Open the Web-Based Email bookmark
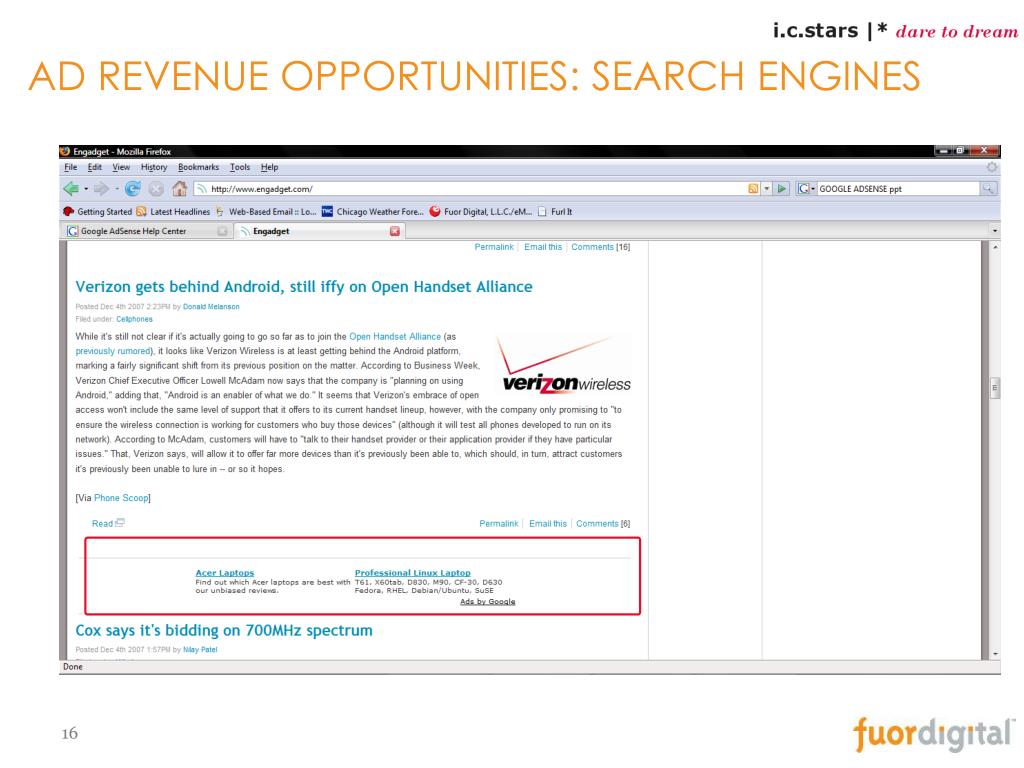 tap(266, 212)
